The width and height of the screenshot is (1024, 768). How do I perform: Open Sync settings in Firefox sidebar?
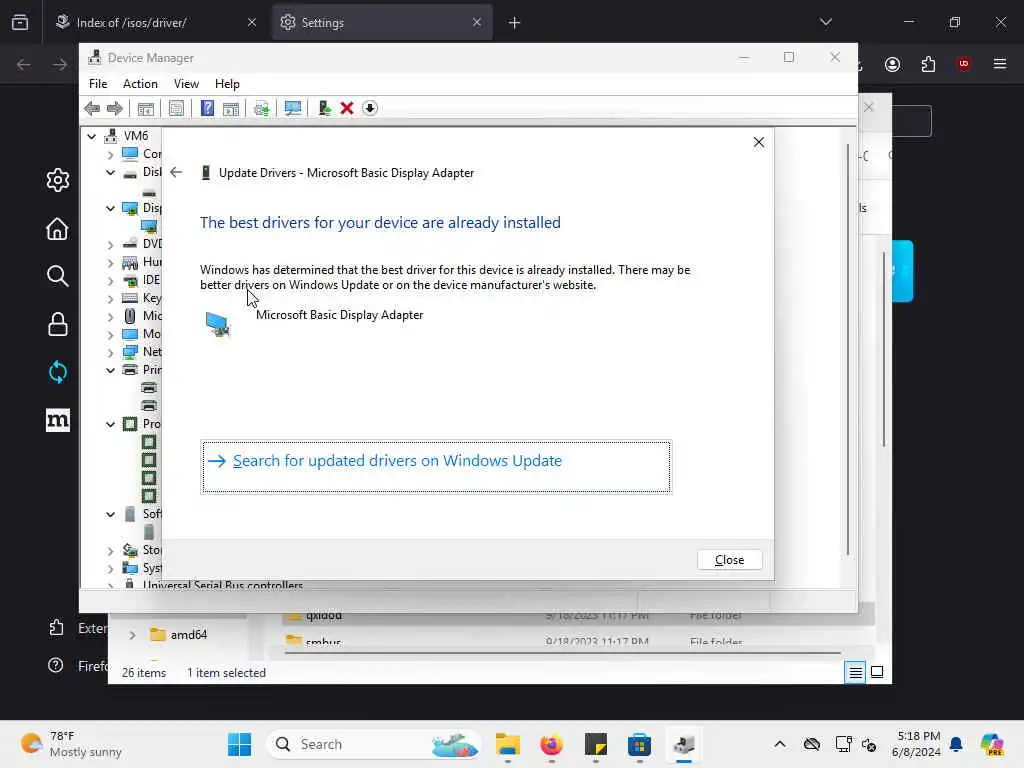coord(57,372)
